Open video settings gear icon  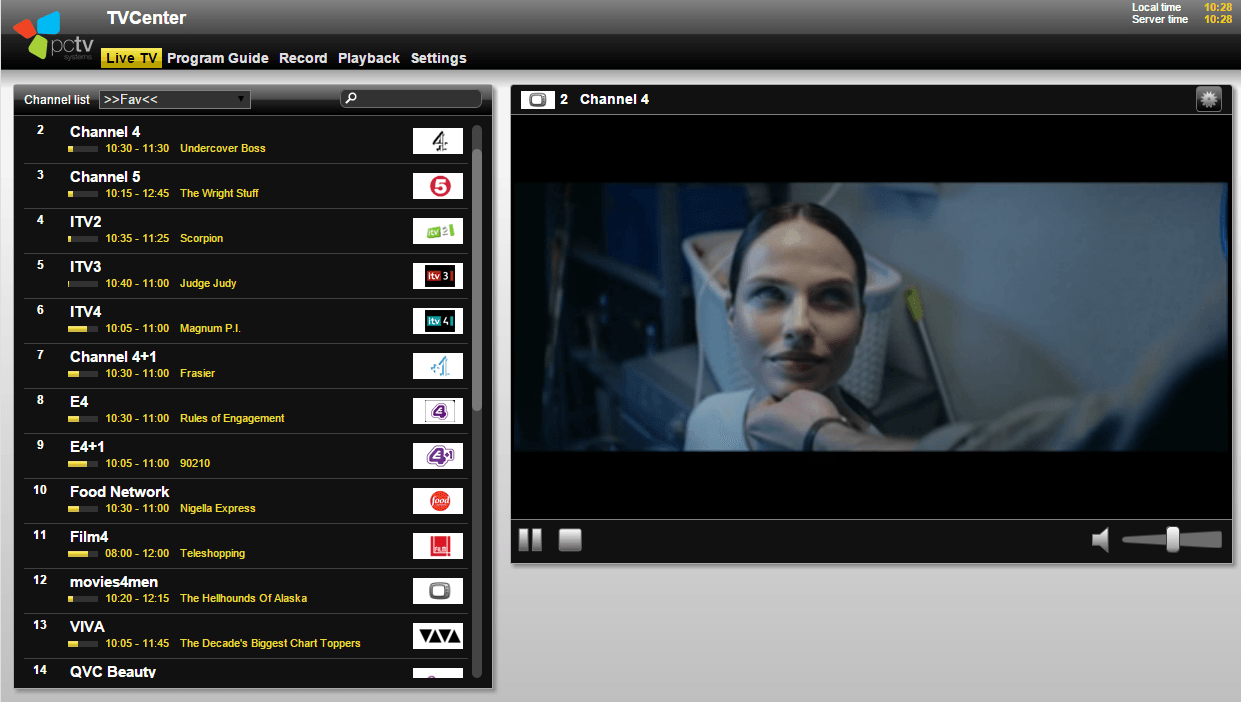click(x=1209, y=99)
